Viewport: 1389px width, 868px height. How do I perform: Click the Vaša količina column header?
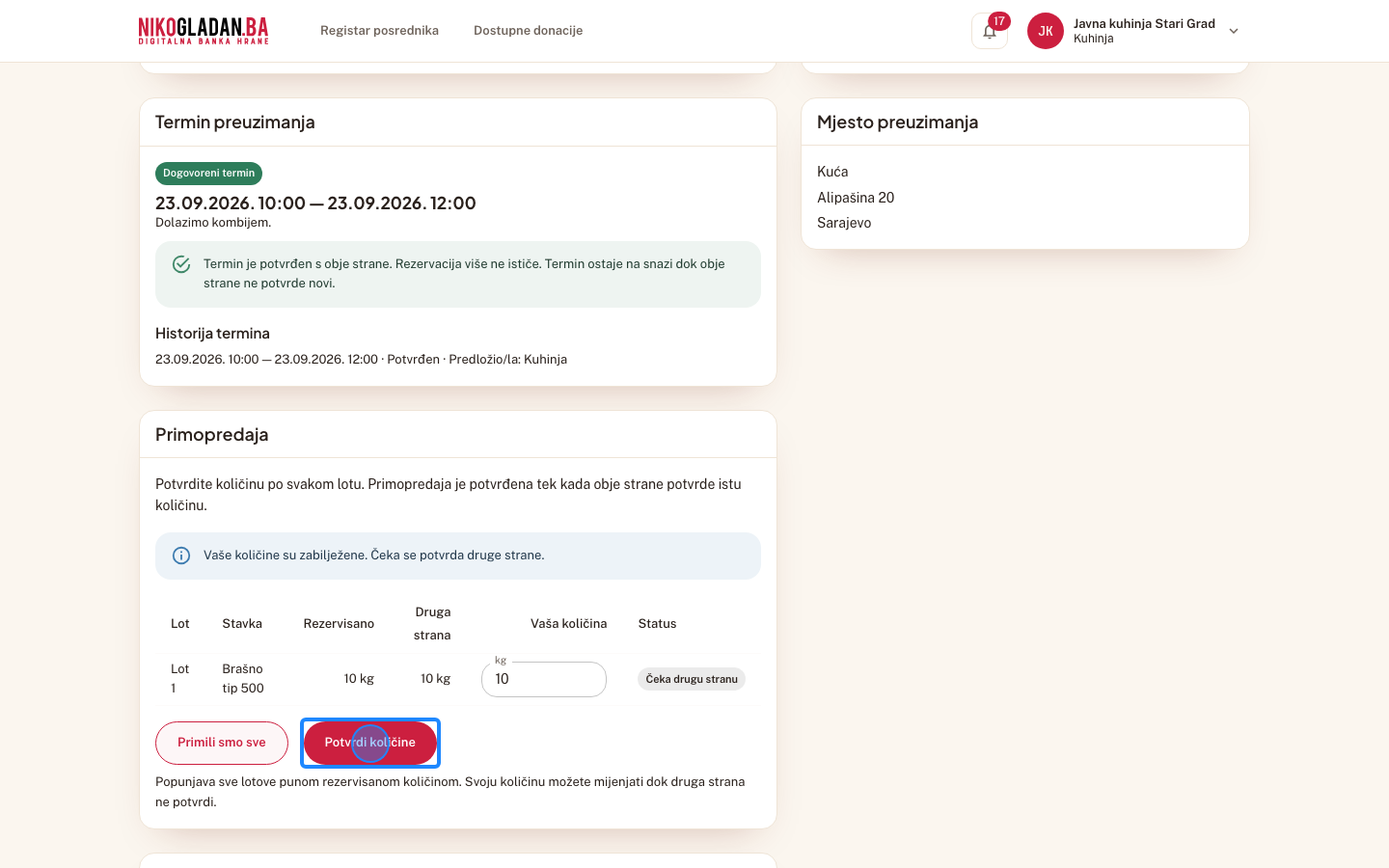(x=568, y=624)
